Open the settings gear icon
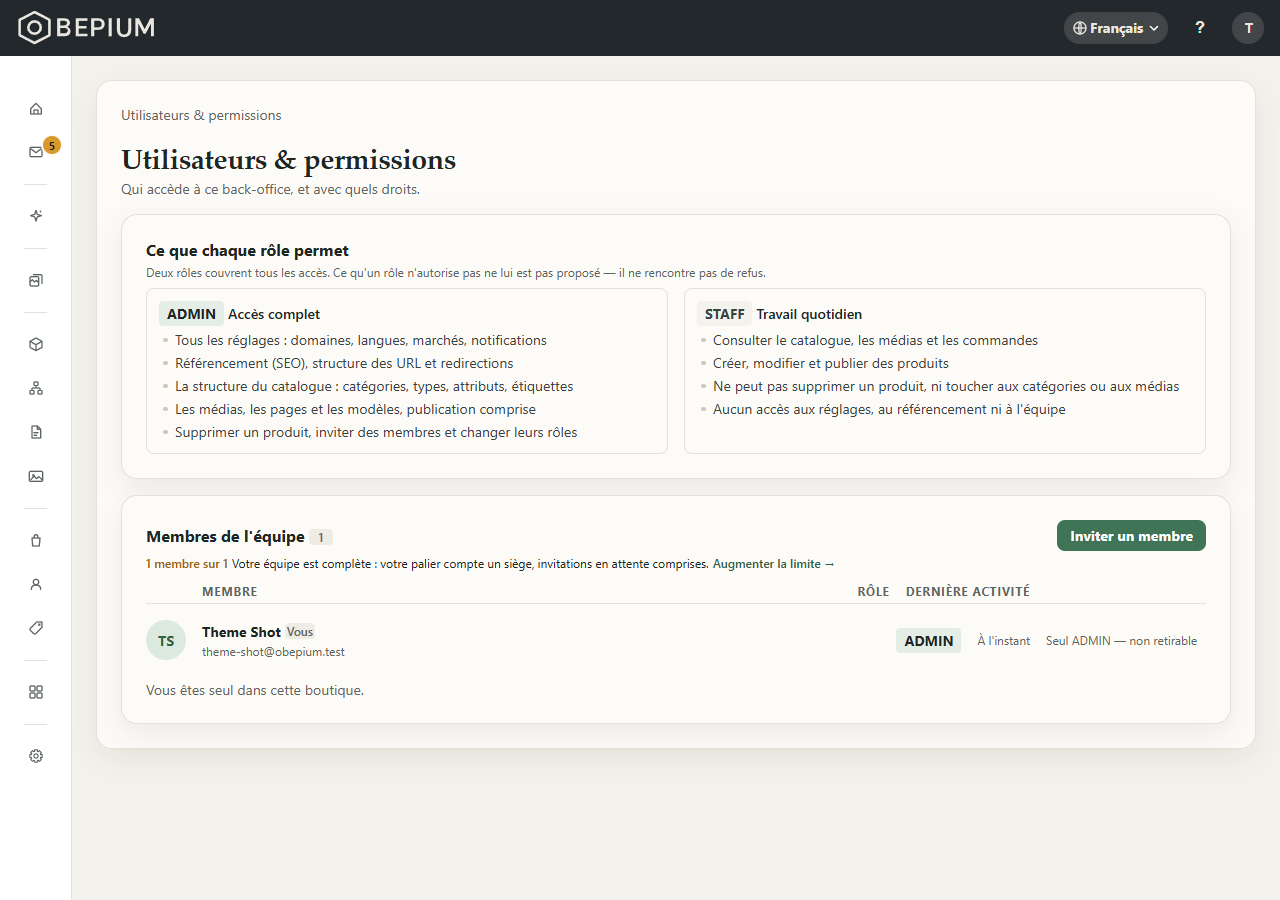 tap(36, 756)
